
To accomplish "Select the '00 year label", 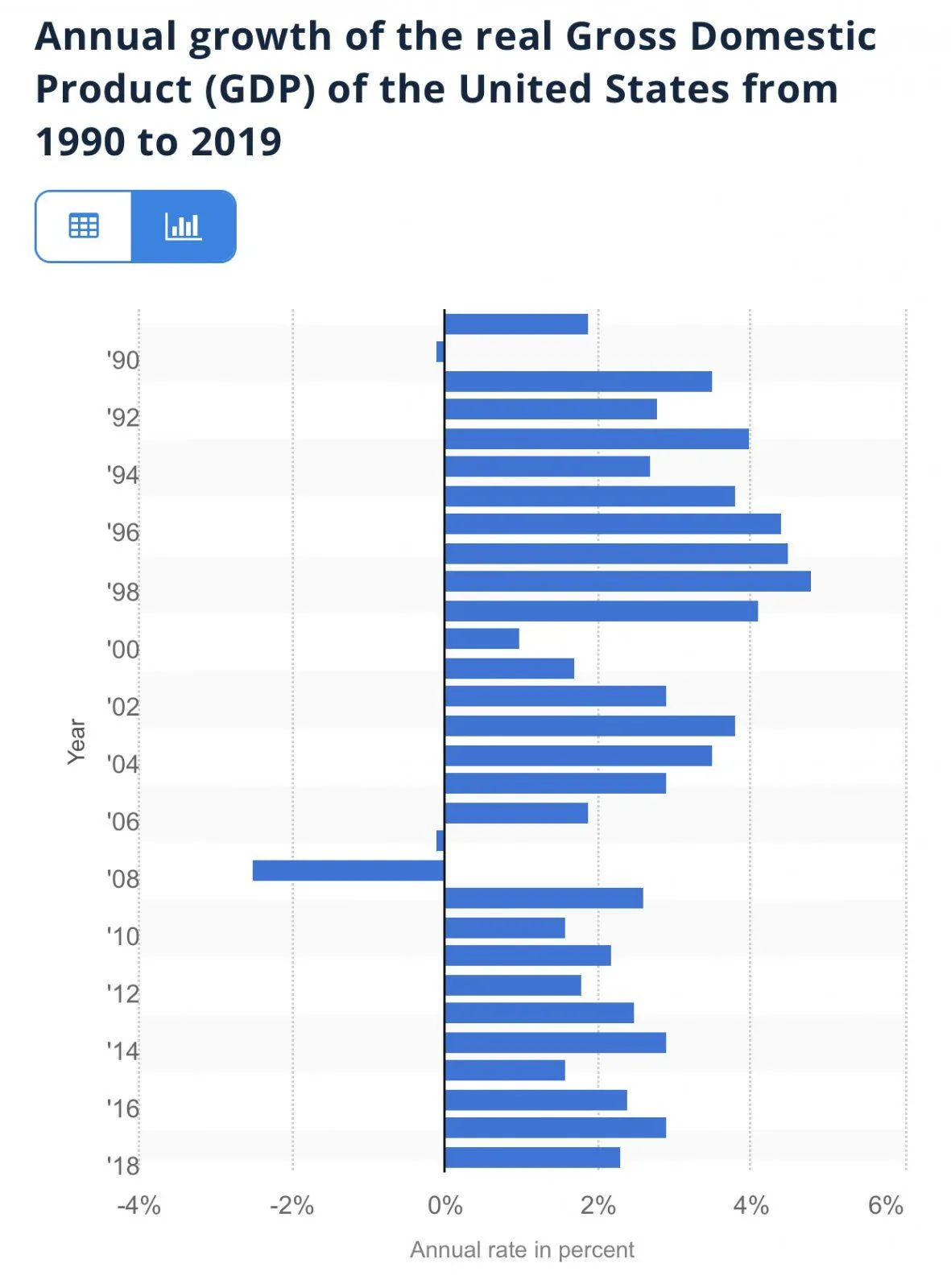I will pos(123,649).
